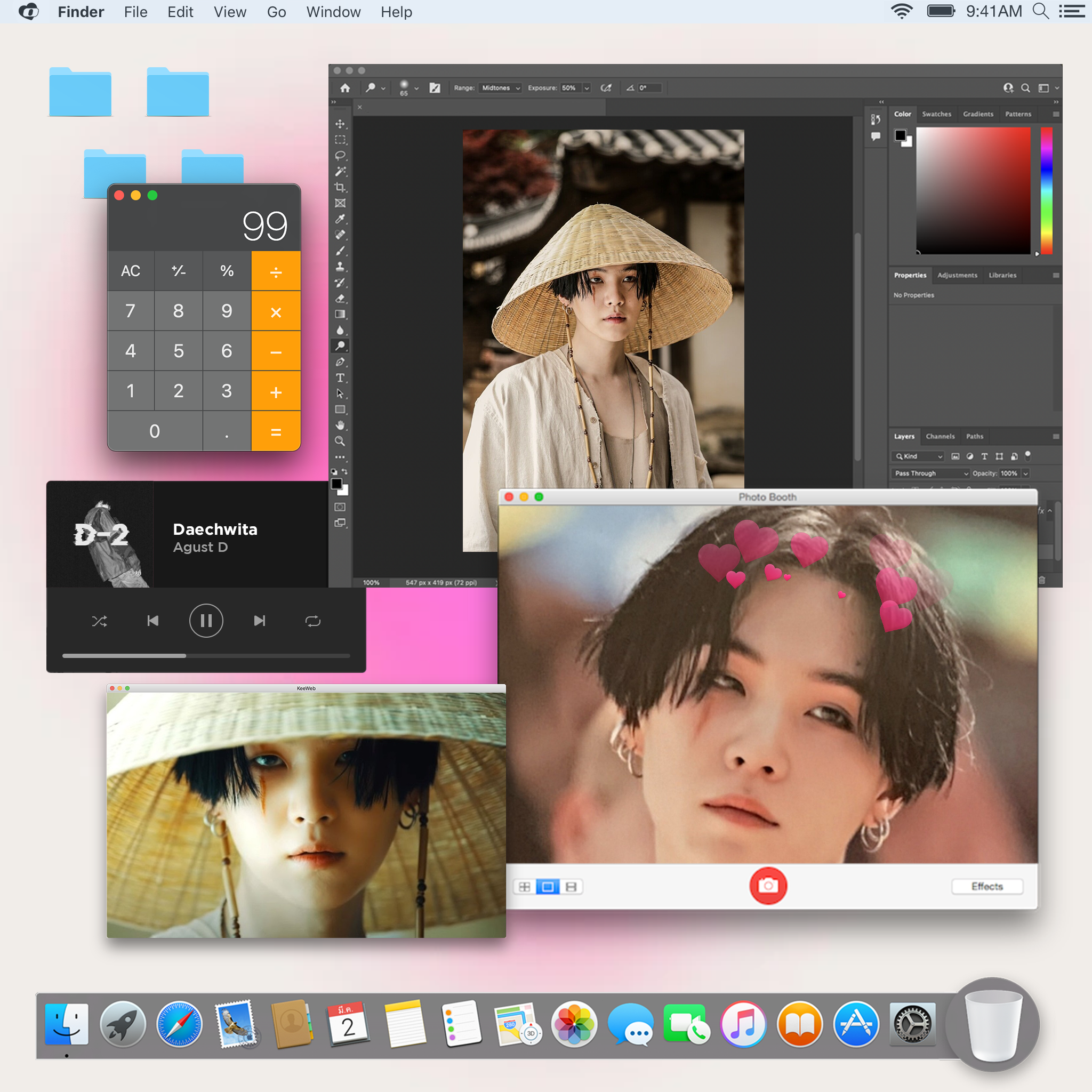The image size is (1092, 1092).
Task: Open Pass Through blend mode dropdown
Action: tap(931, 473)
